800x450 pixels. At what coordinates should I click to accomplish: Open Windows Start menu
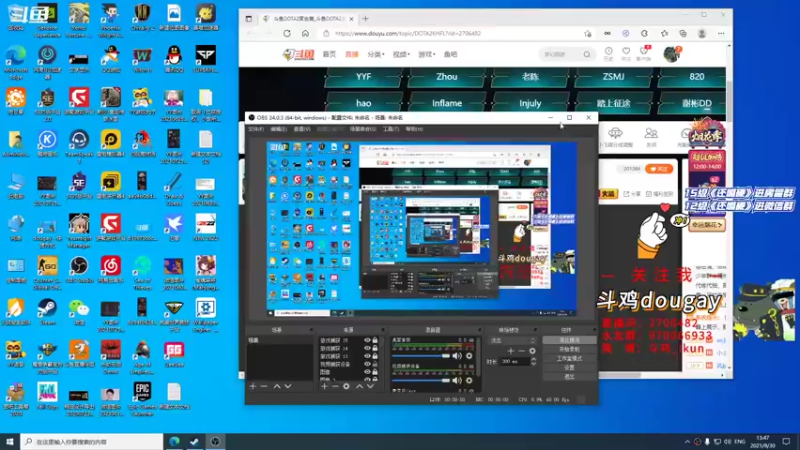click(10, 442)
